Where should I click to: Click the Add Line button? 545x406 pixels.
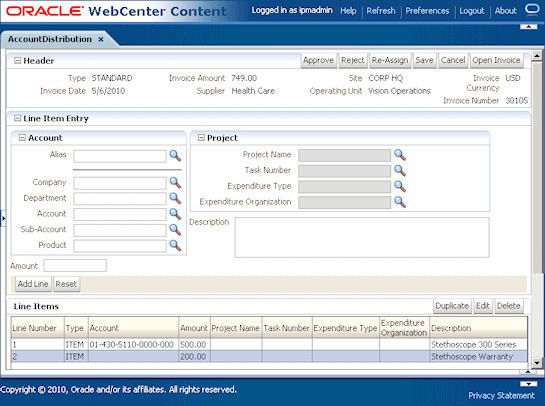point(33,284)
